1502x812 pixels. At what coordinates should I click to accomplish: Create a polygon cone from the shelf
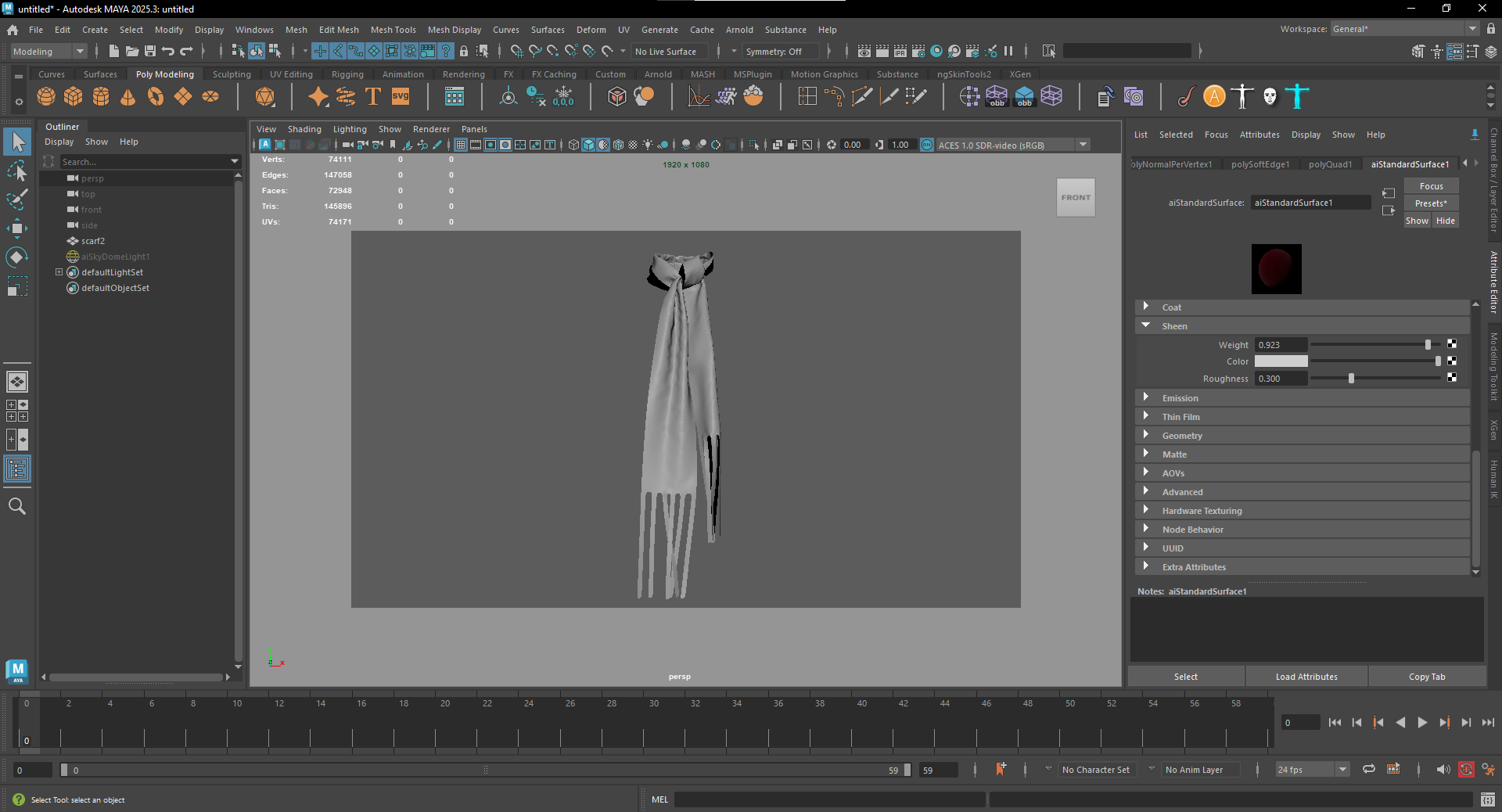128,96
